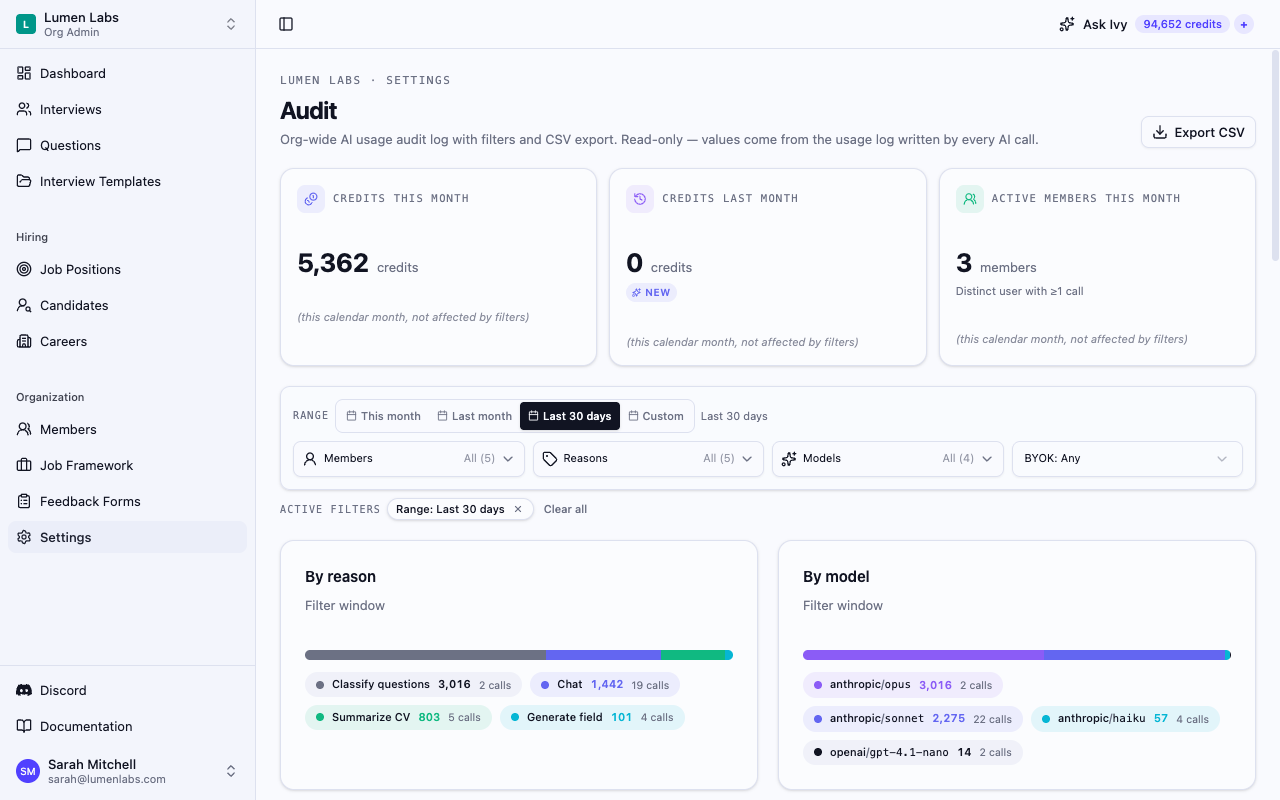
Task: Click the Active Members card people icon
Action: [x=970, y=199]
